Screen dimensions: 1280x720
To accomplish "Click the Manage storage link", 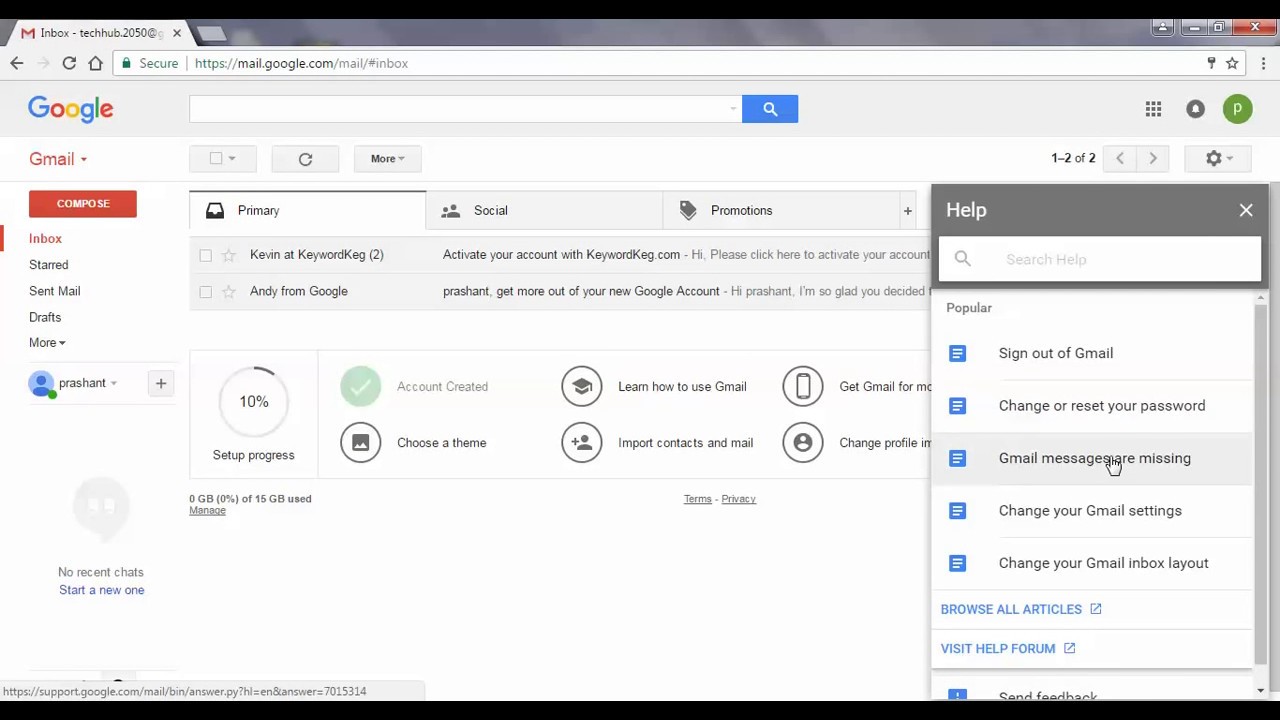I will (207, 511).
